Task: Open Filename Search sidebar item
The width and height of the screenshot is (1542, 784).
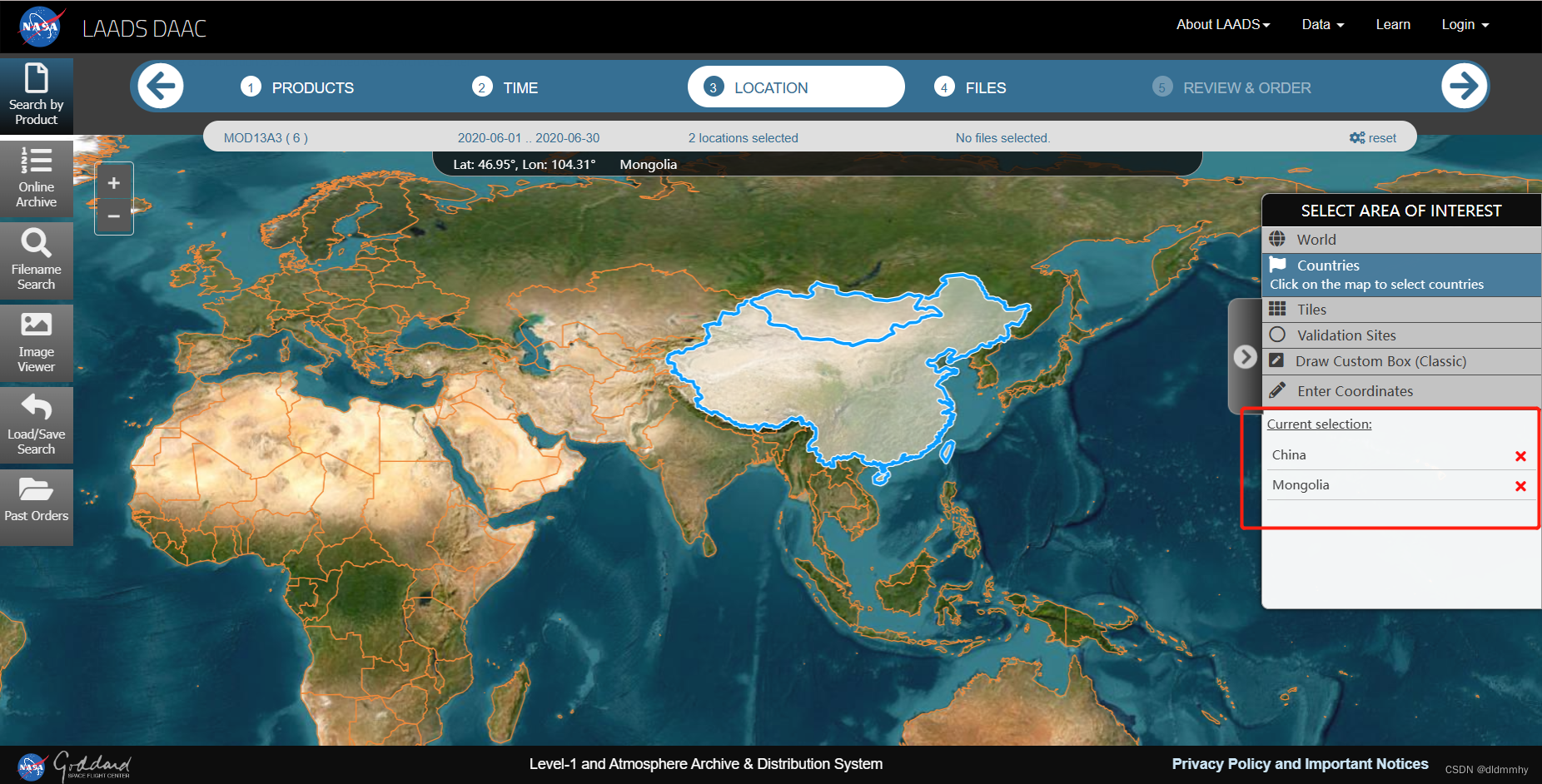Action: (37, 261)
